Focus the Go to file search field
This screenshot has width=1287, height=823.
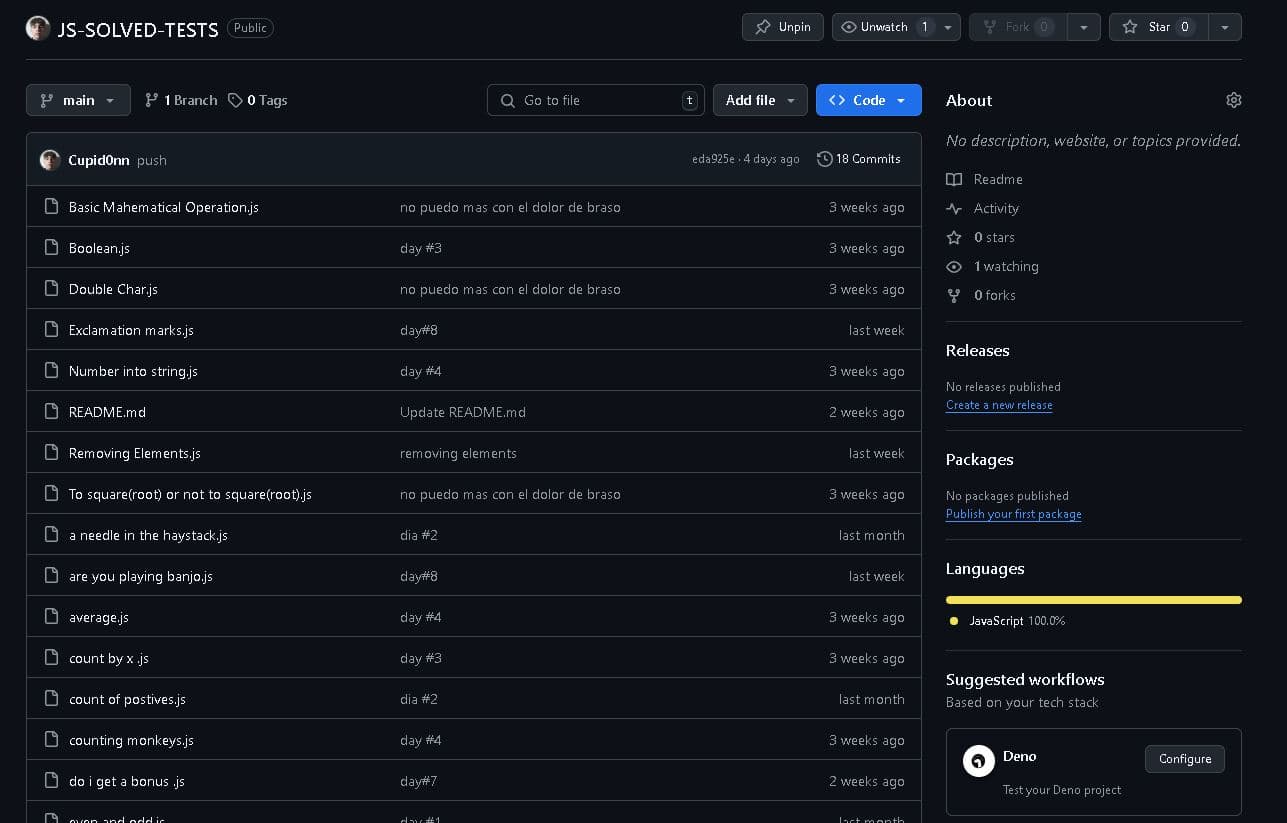coord(596,100)
